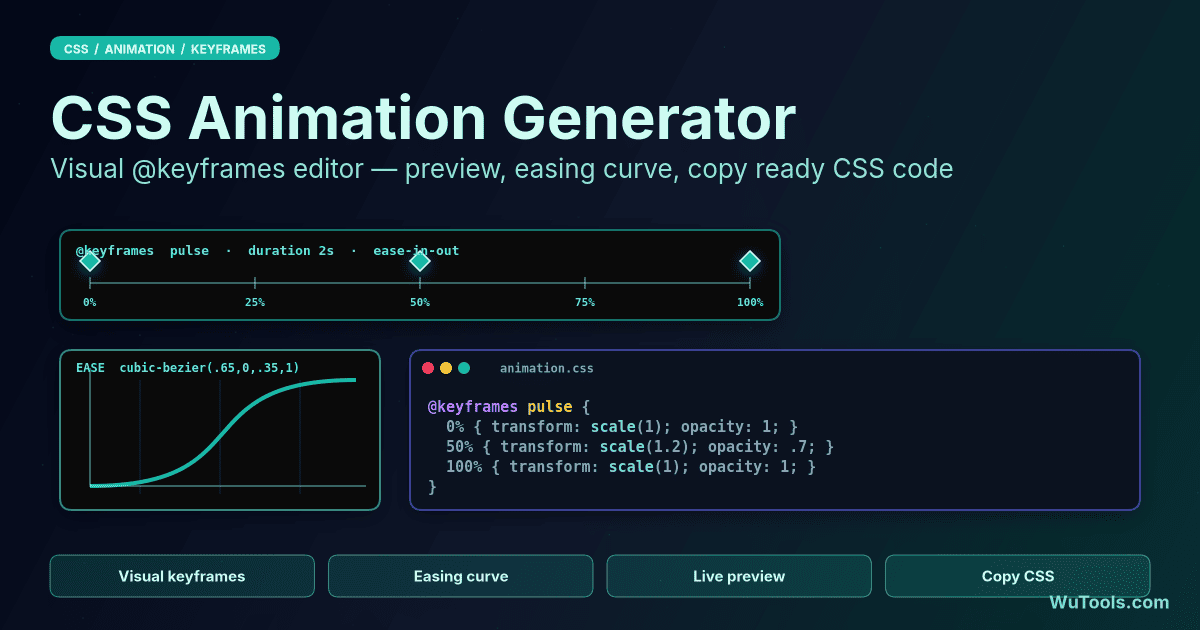Click the Easing curve button
Image resolution: width=1200 pixels, height=630 pixels.
coord(461,576)
